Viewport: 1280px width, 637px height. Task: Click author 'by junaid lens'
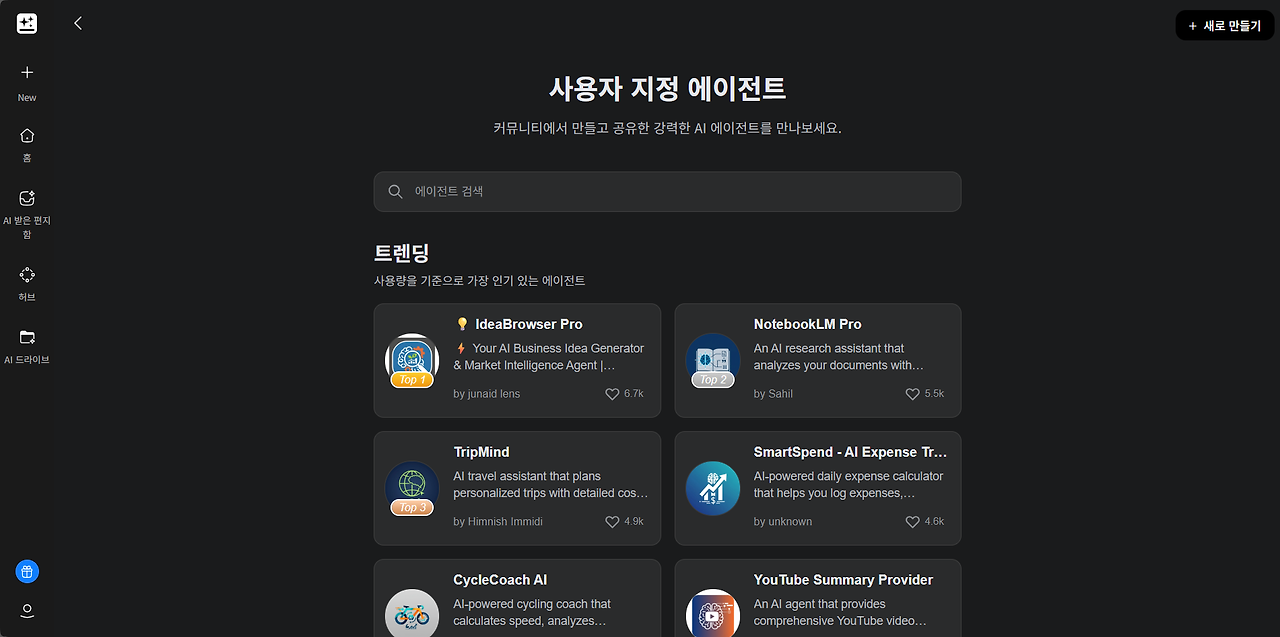pos(487,394)
